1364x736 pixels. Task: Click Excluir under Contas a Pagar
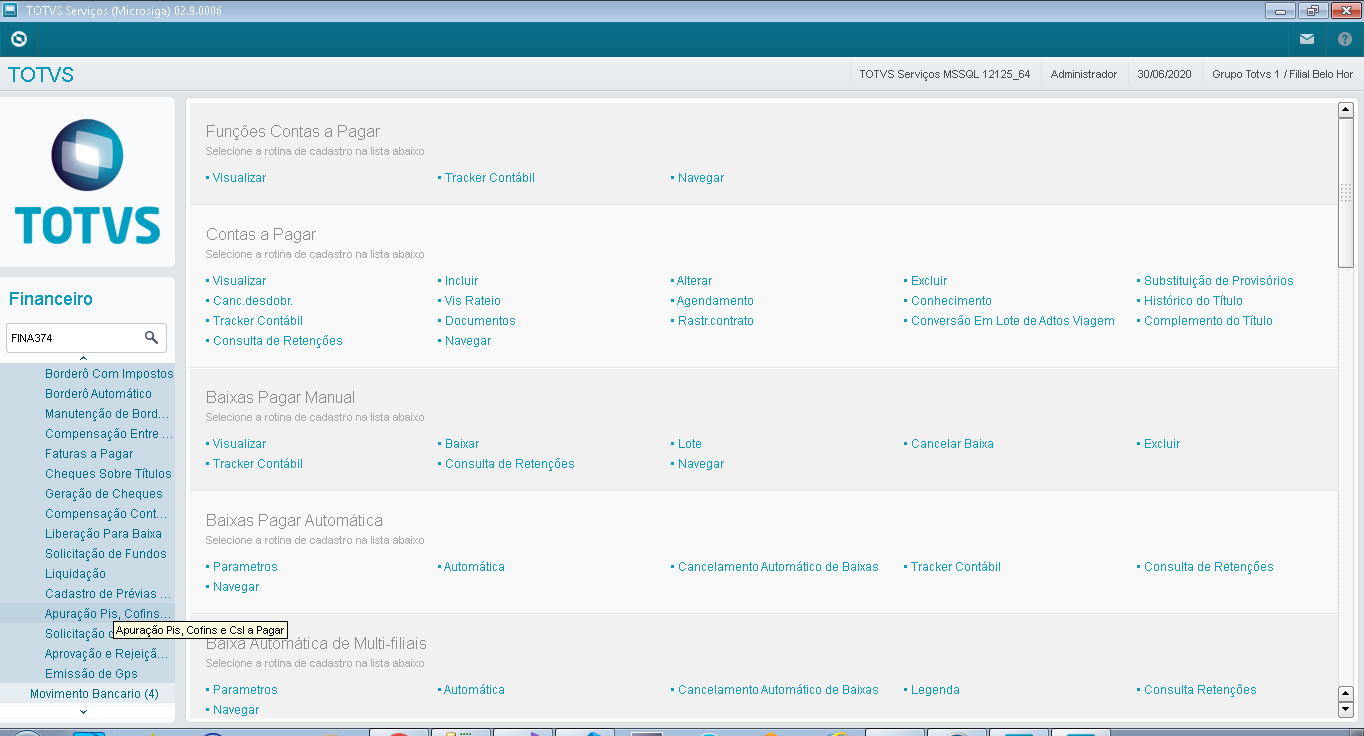(929, 281)
